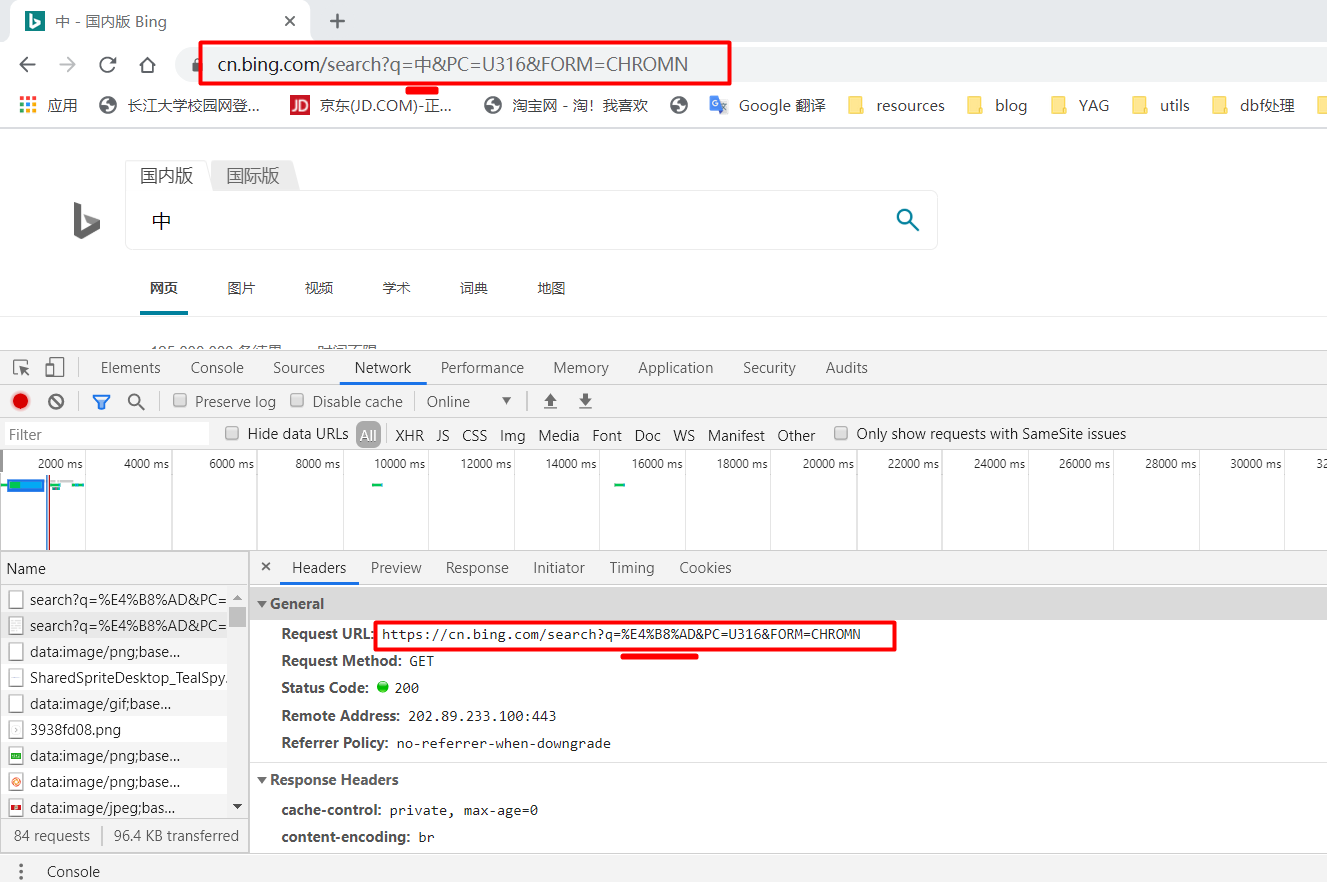Switch to the Security panel
1327x882 pixels.
(769, 368)
